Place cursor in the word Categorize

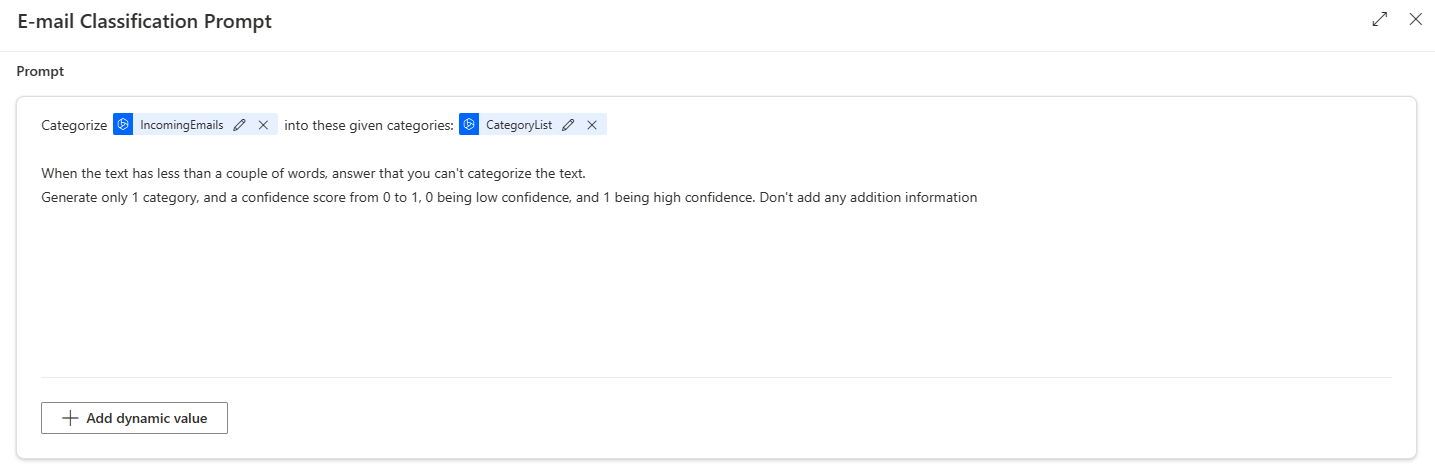73,125
